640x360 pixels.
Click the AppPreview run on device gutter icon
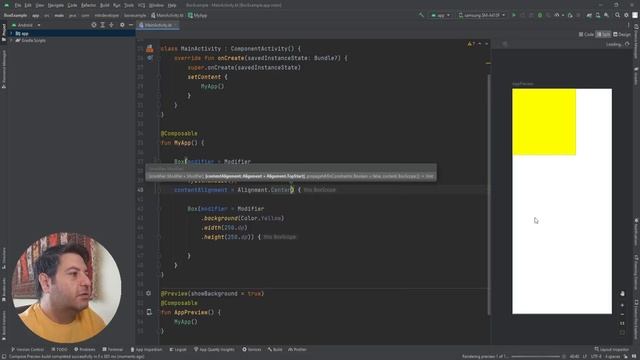[149, 312]
